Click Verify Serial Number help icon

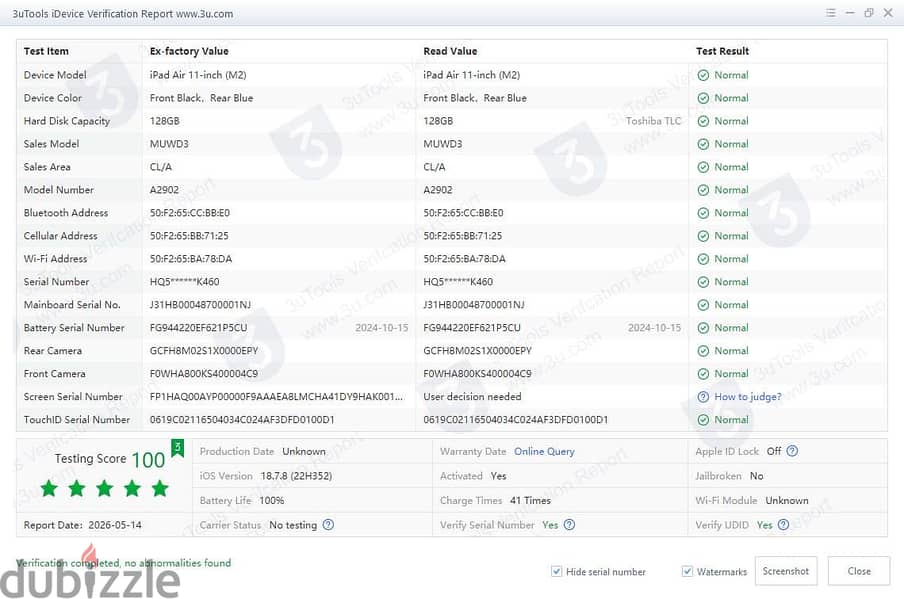[569, 525]
